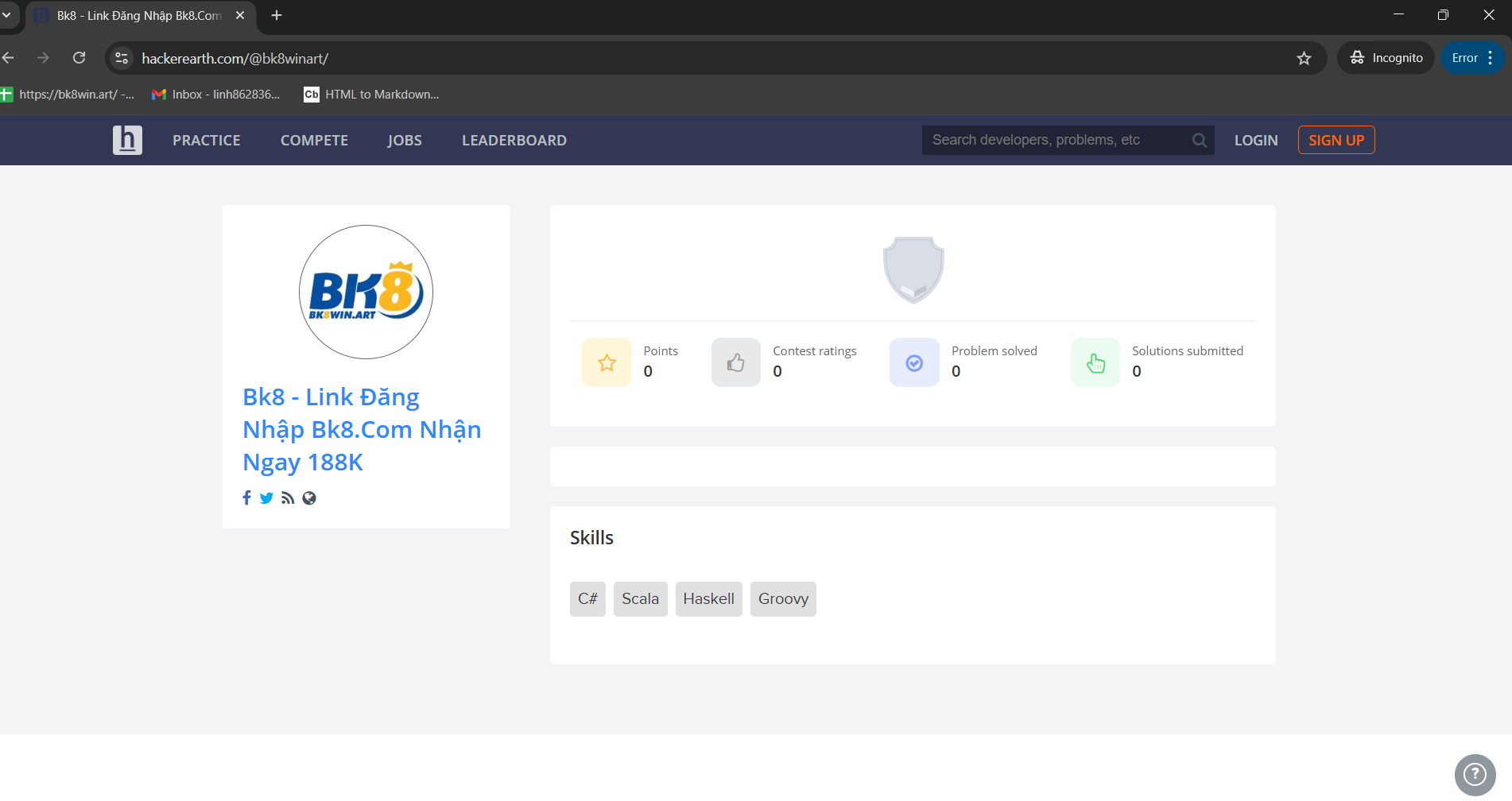Bookmark this page with star icon

click(x=1304, y=58)
